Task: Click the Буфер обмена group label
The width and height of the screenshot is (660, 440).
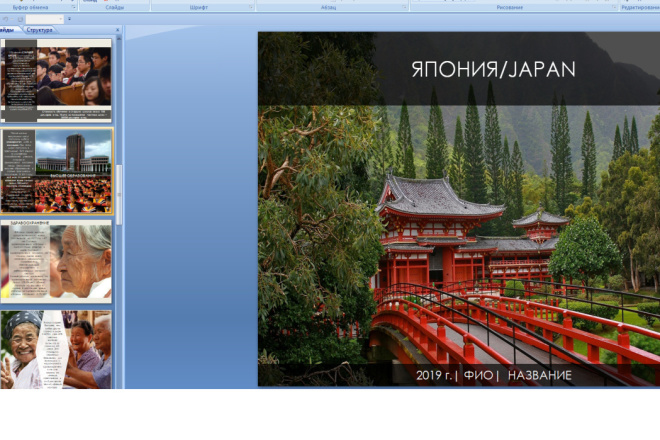Action: [x=30, y=7]
